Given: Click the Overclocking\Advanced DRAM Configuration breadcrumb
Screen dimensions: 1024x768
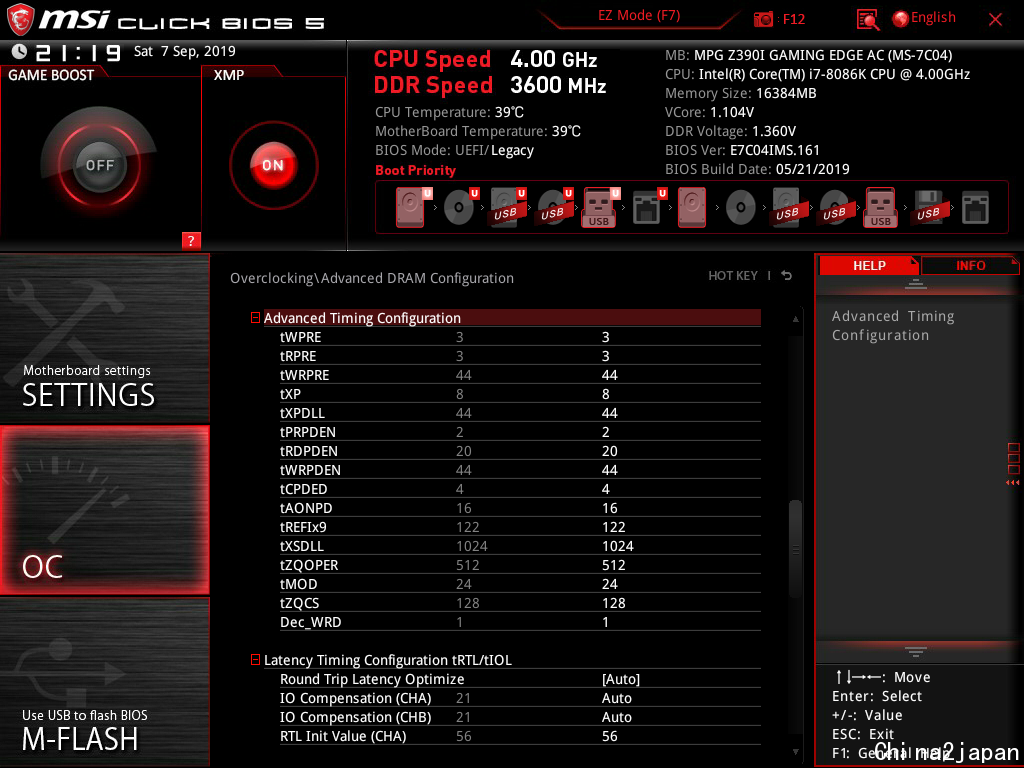Looking at the screenshot, I should 372,278.
